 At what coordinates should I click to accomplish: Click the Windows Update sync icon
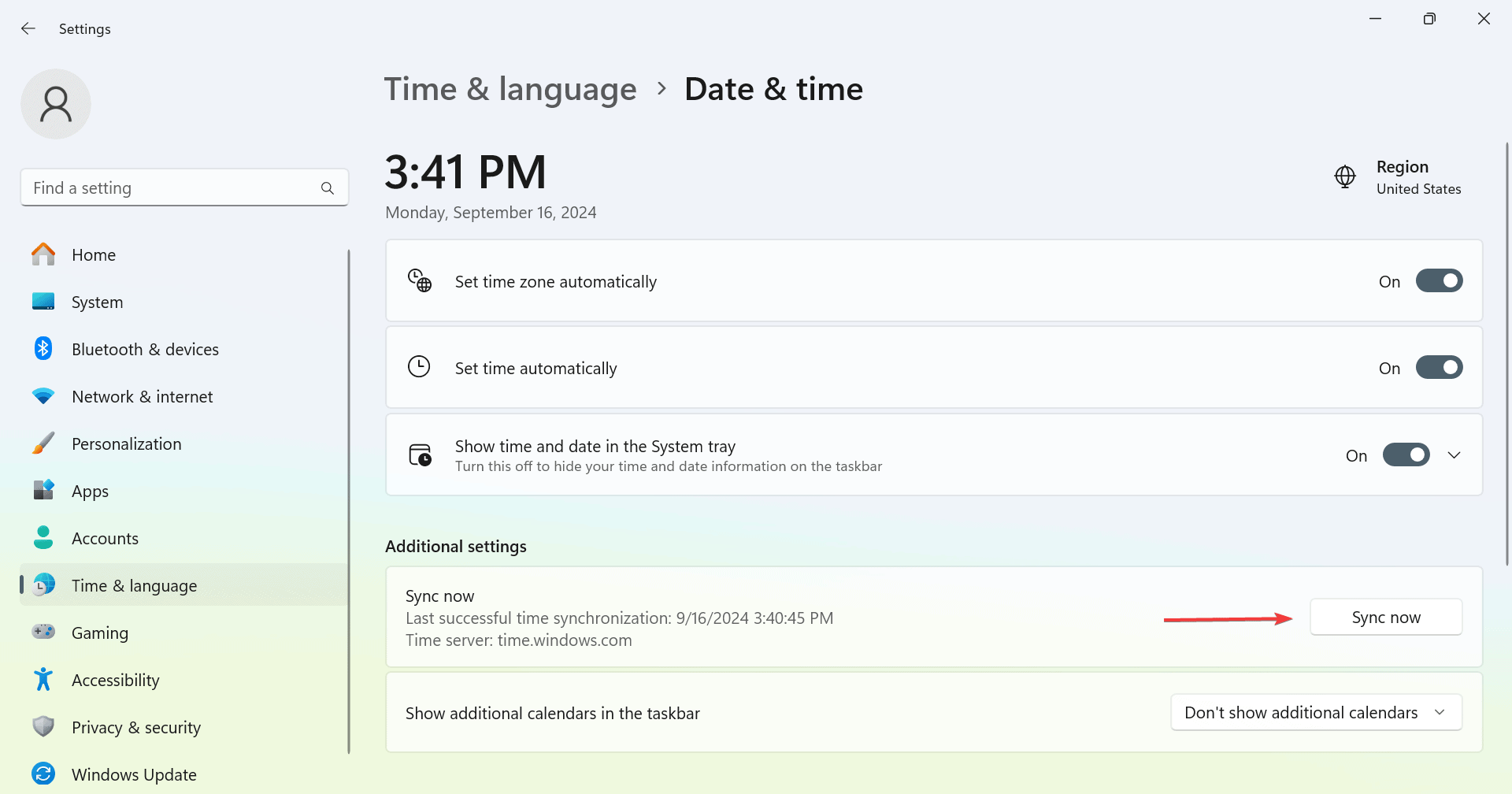43,774
